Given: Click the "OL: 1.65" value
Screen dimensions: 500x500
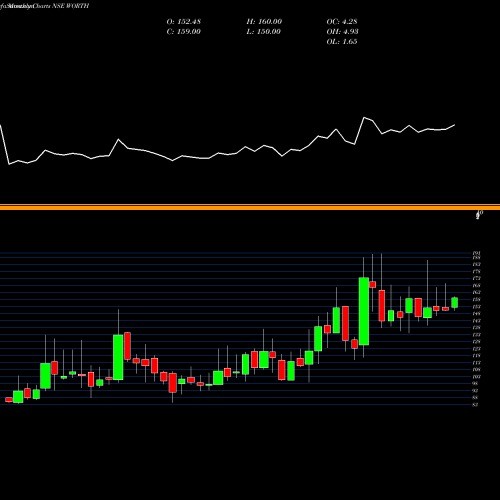Looking at the screenshot, I should pyautogui.click(x=342, y=42).
